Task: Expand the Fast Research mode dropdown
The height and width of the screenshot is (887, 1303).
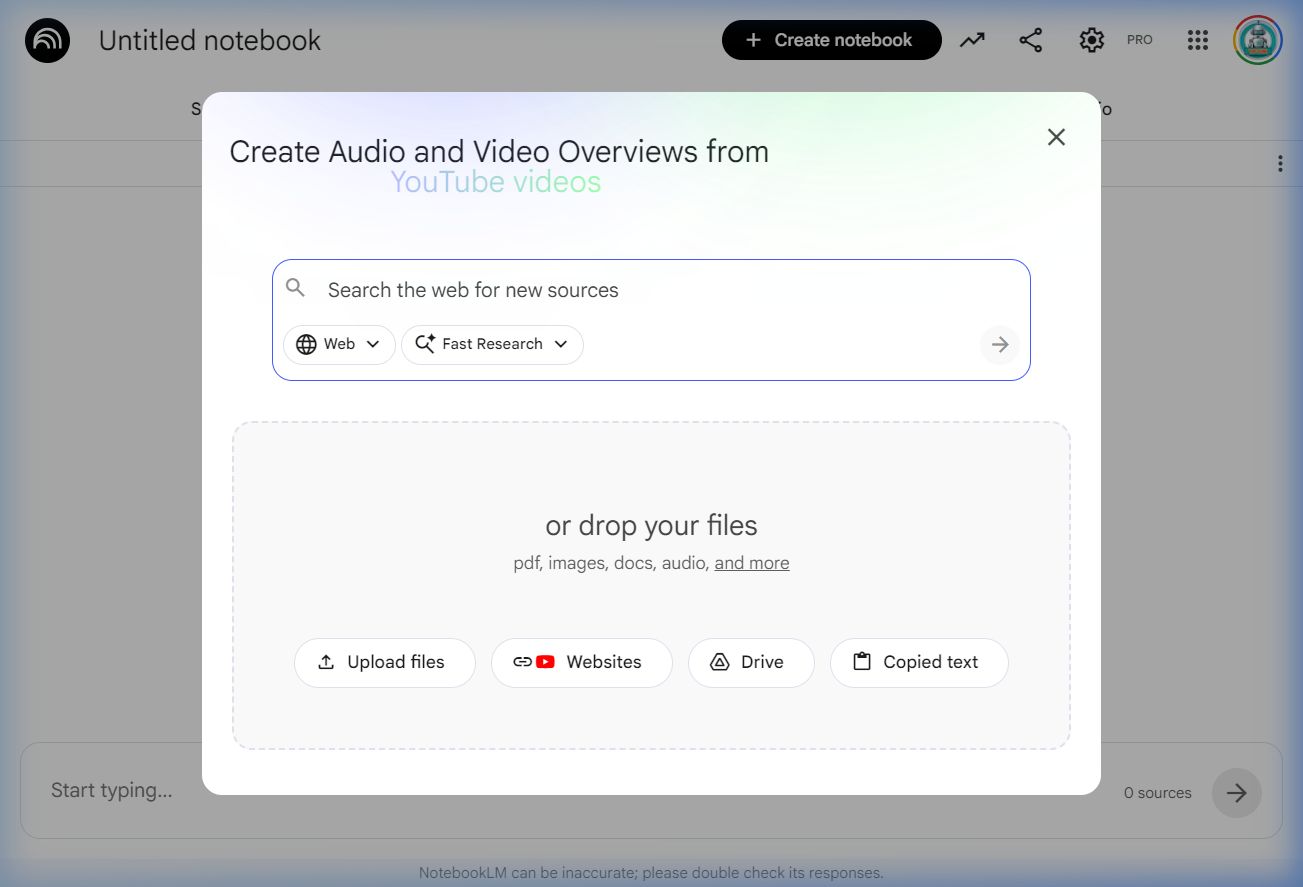Action: pos(492,344)
